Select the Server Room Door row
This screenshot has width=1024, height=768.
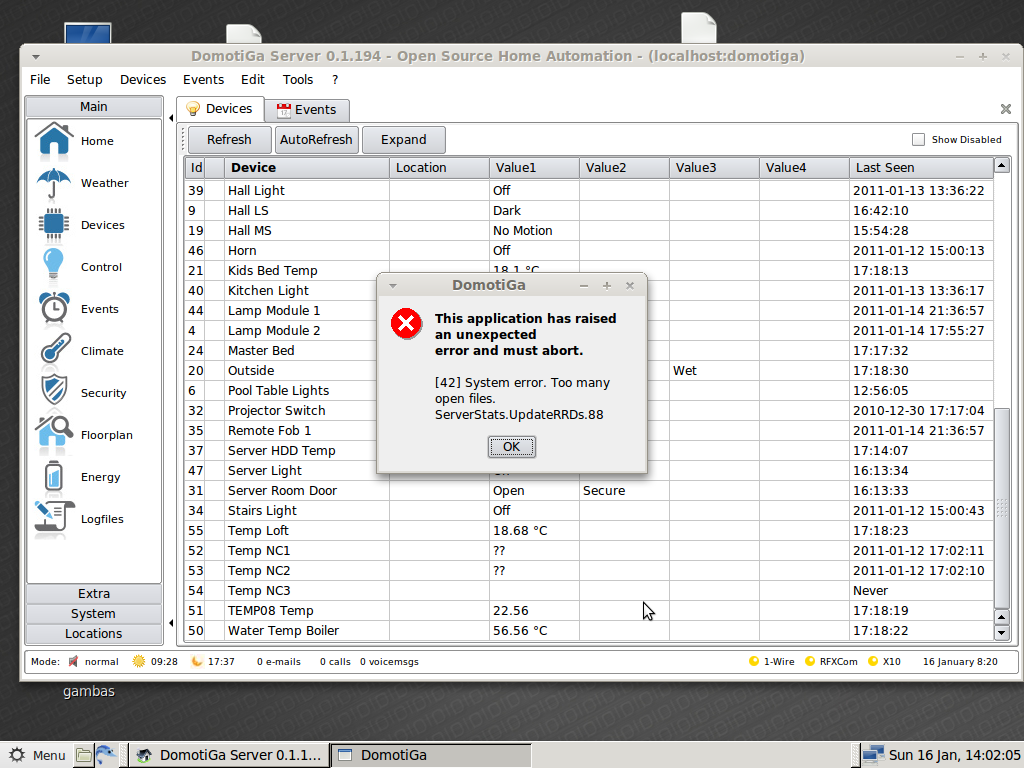(x=588, y=490)
